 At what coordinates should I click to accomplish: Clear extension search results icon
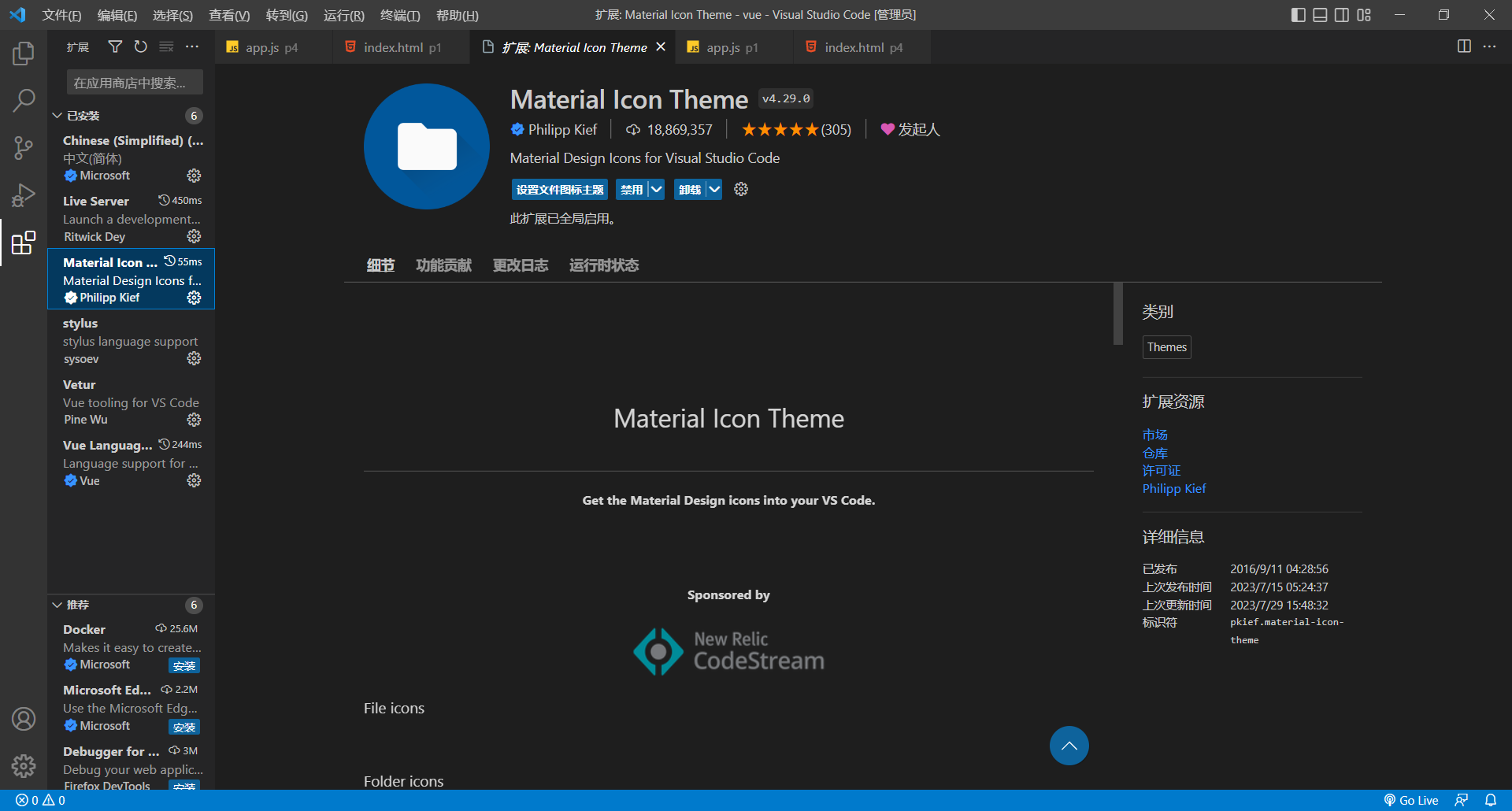click(166, 47)
